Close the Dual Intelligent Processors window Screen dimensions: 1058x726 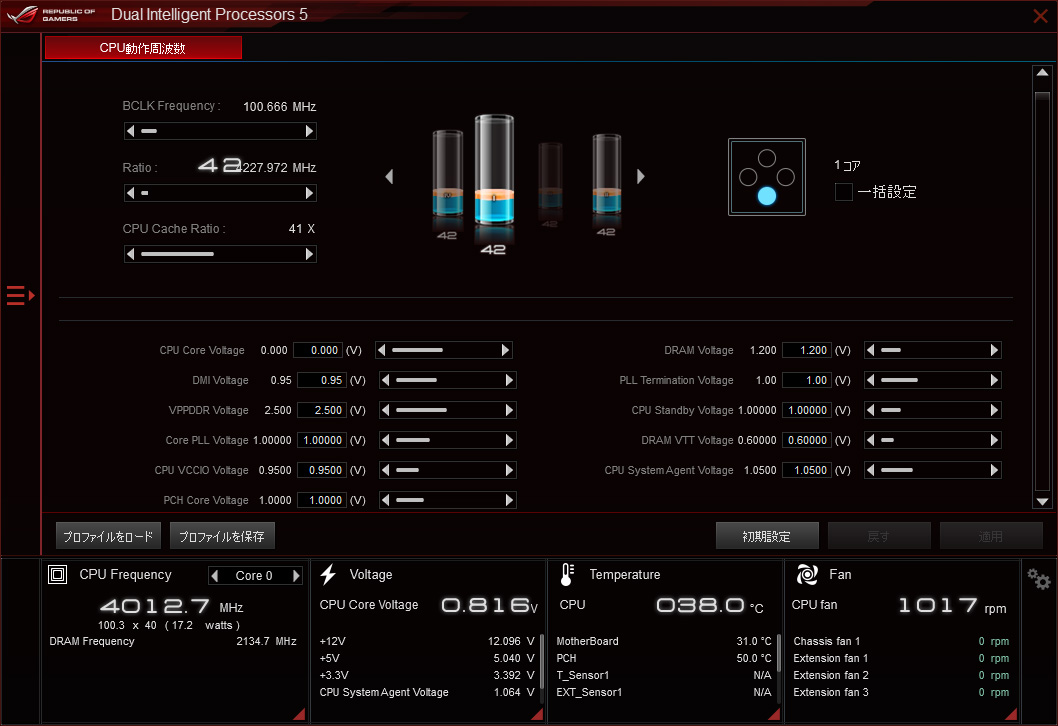[1040, 16]
